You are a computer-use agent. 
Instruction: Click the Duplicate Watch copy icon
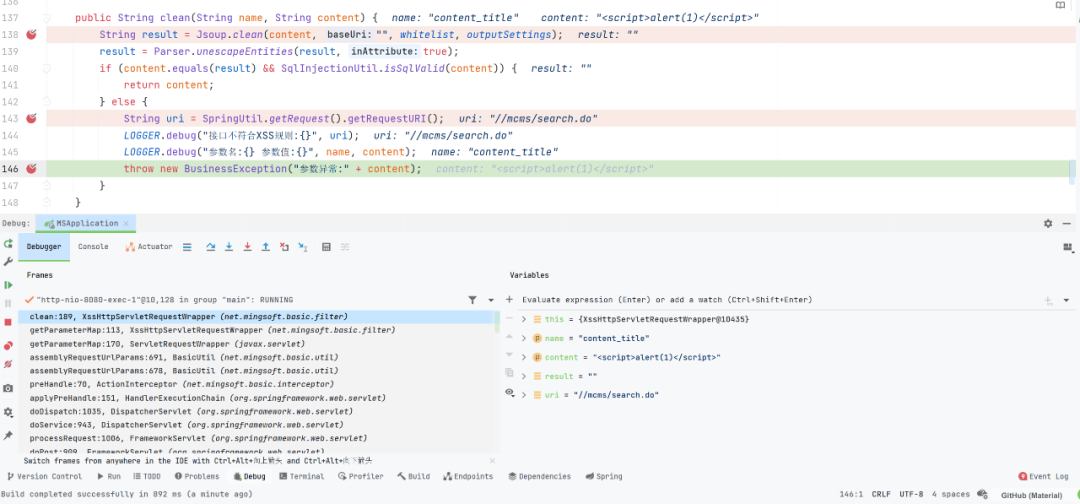[x=509, y=372]
